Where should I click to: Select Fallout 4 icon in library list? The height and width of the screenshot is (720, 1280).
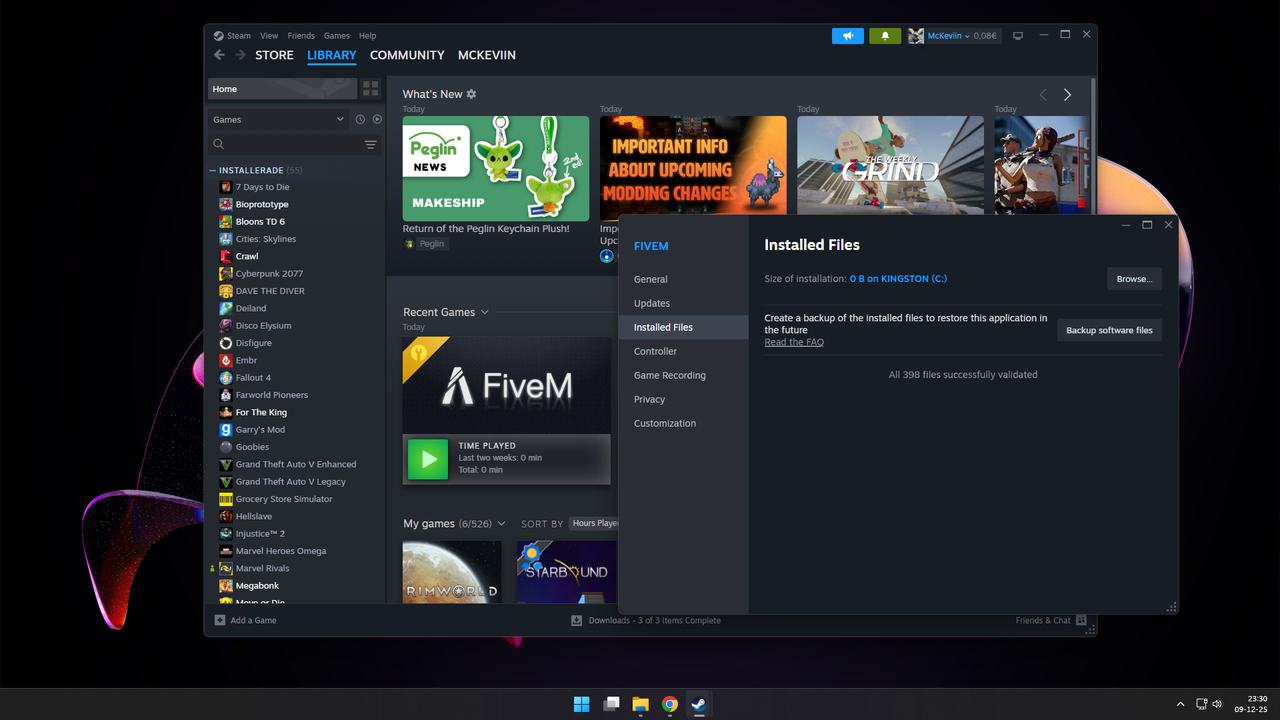tap(226, 377)
